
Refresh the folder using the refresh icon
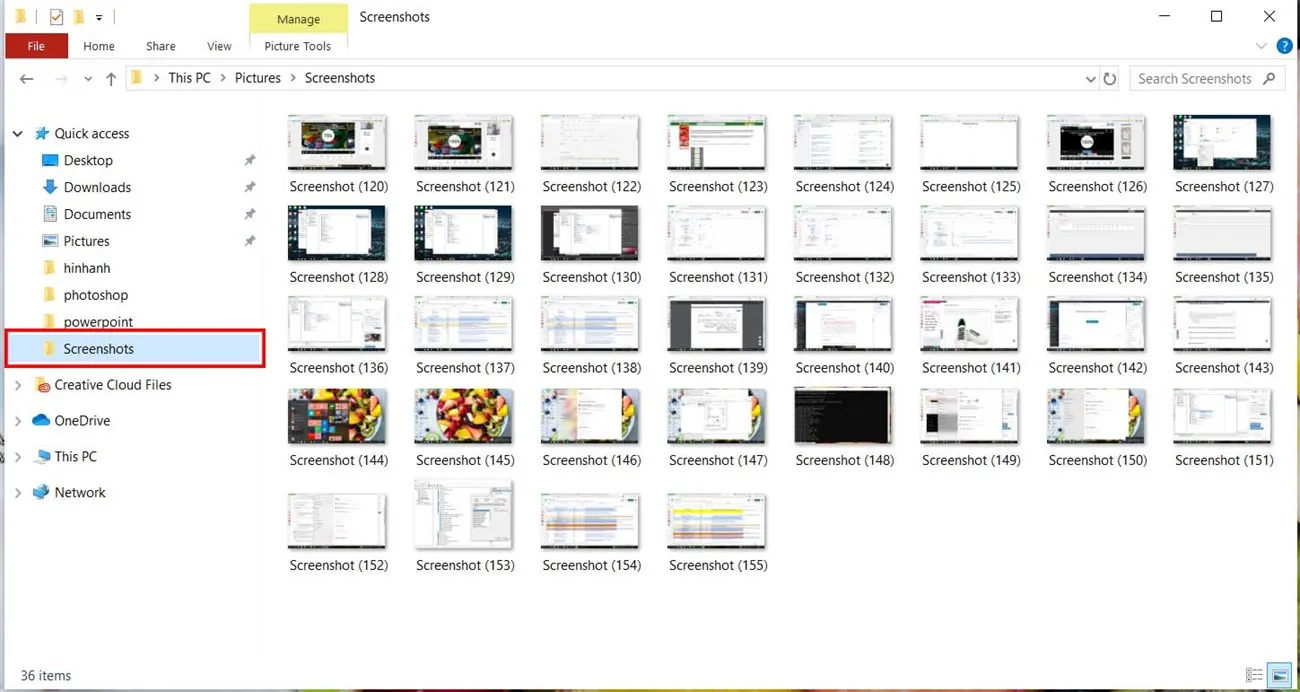pyautogui.click(x=1110, y=78)
